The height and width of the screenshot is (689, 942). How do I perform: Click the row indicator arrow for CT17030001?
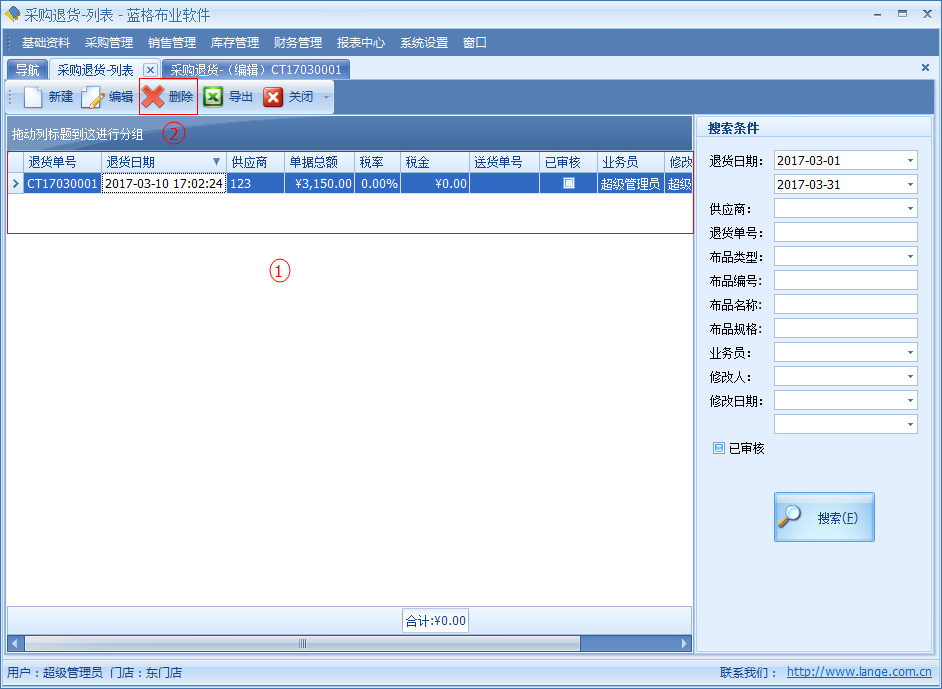tap(15, 184)
